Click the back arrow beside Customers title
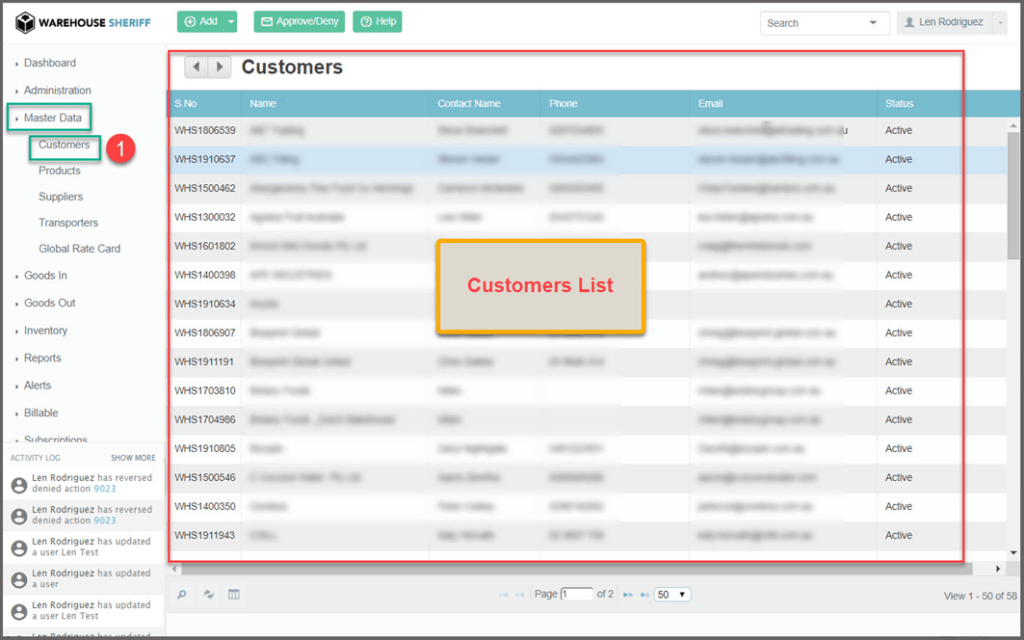 (196, 67)
